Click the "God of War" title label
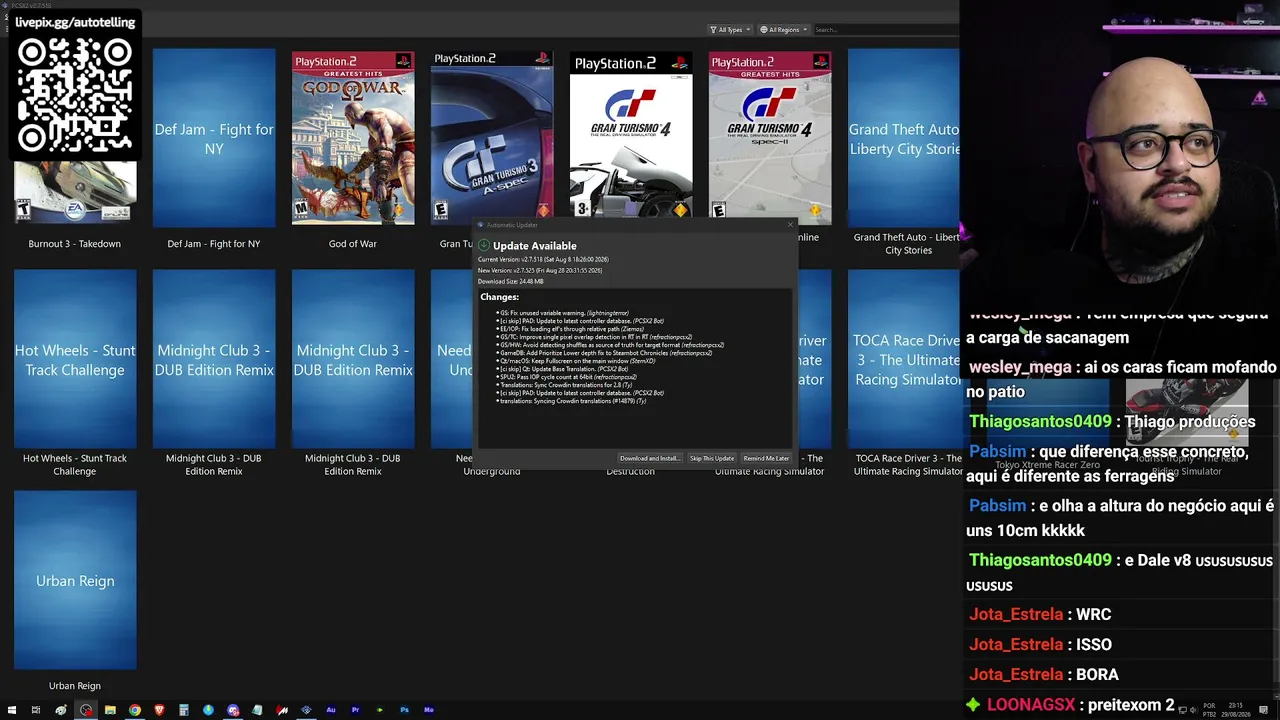Screen dimensions: 1280x720 tap(353, 244)
